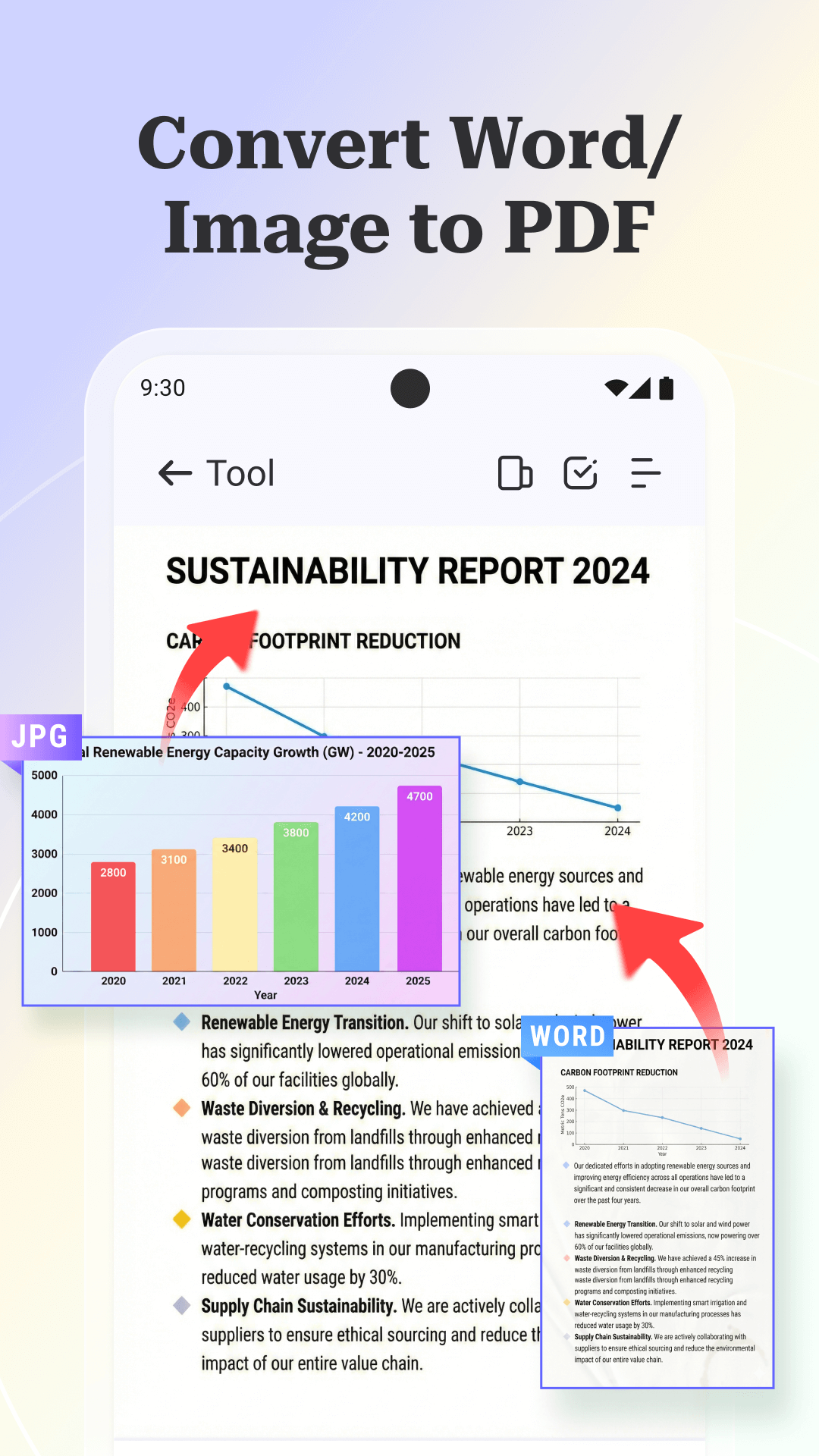819x1456 pixels.
Task: Tap the Supply Chain Sustainability grey diamond
Action: tap(182, 1305)
